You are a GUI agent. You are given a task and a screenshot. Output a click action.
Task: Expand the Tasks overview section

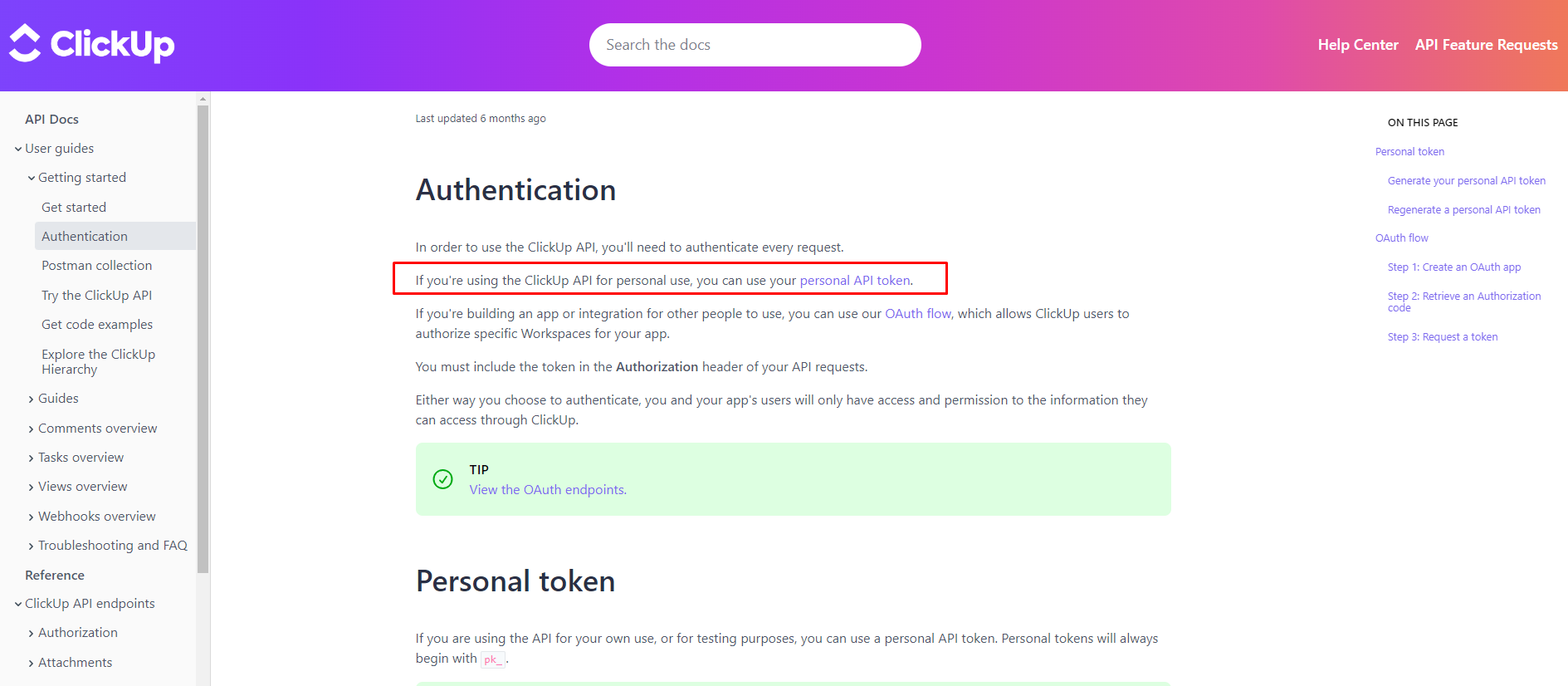[x=32, y=458]
